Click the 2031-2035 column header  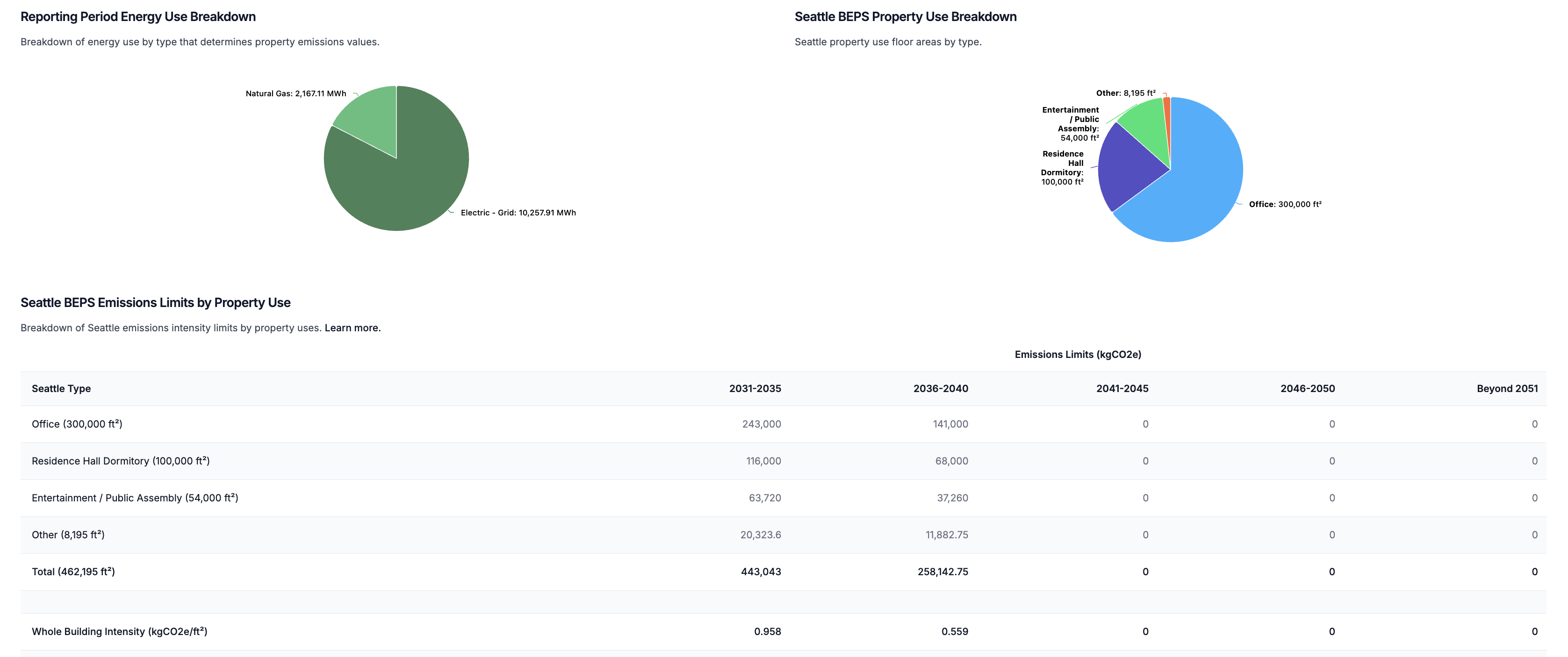tap(755, 389)
